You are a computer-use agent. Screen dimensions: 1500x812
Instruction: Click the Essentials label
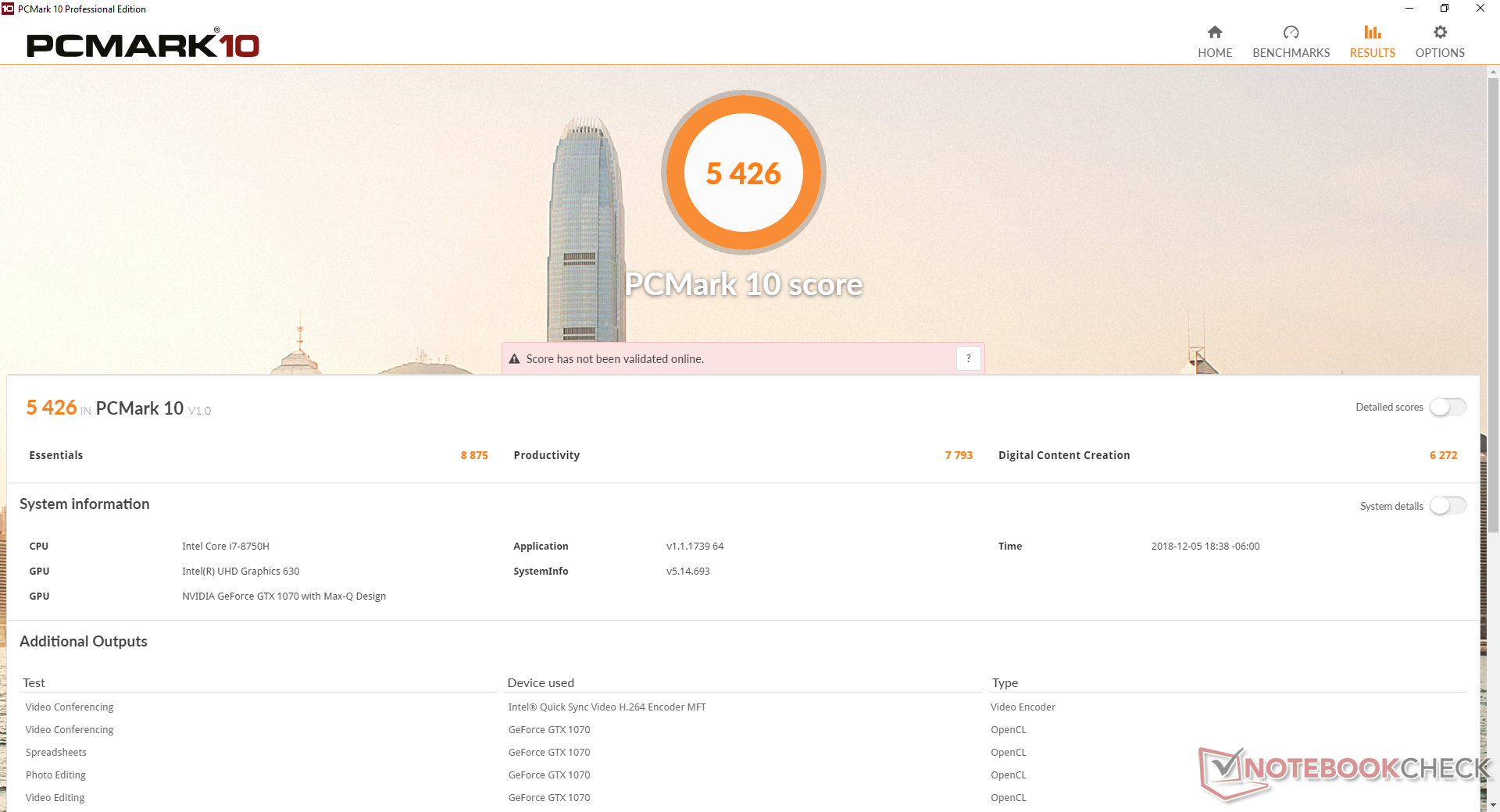(56, 455)
